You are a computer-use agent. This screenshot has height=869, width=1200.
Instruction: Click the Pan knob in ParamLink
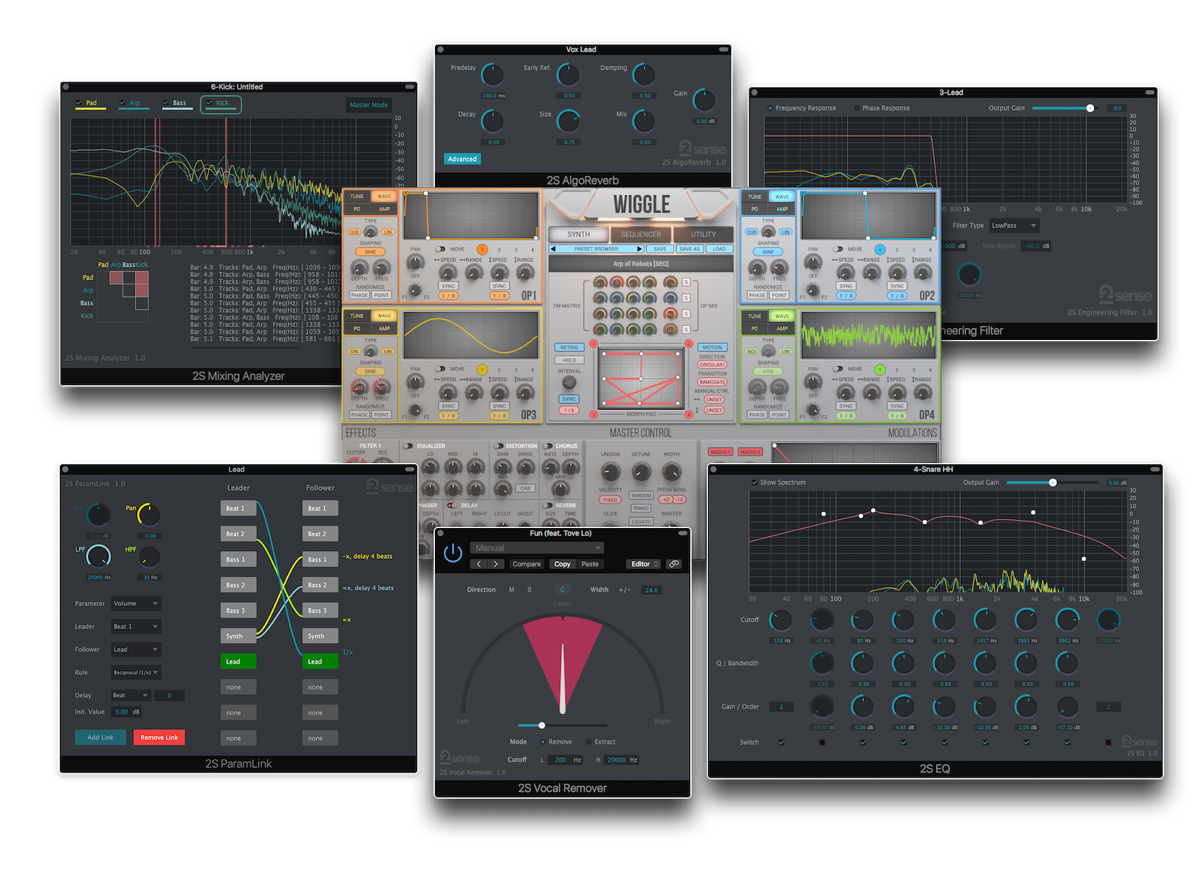coord(148,514)
